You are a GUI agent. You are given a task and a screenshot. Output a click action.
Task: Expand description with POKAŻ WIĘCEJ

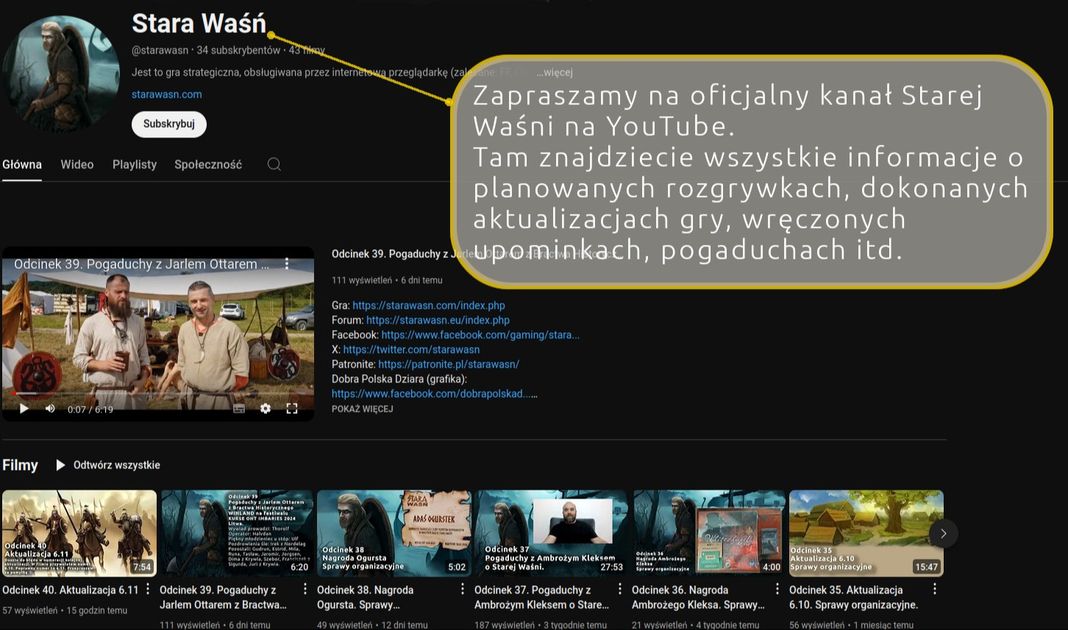point(362,409)
